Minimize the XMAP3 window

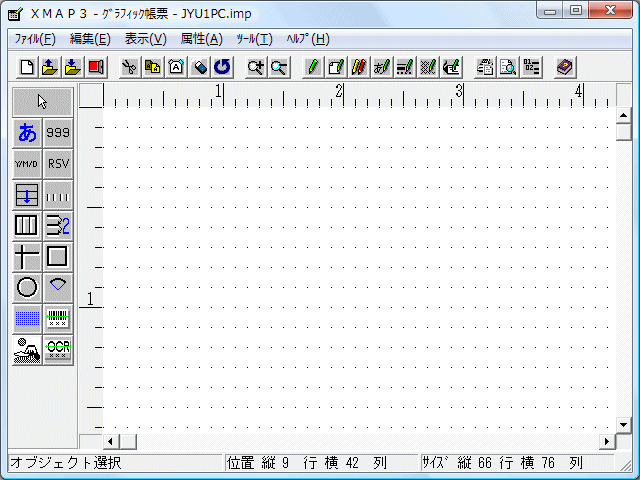click(550, 11)
